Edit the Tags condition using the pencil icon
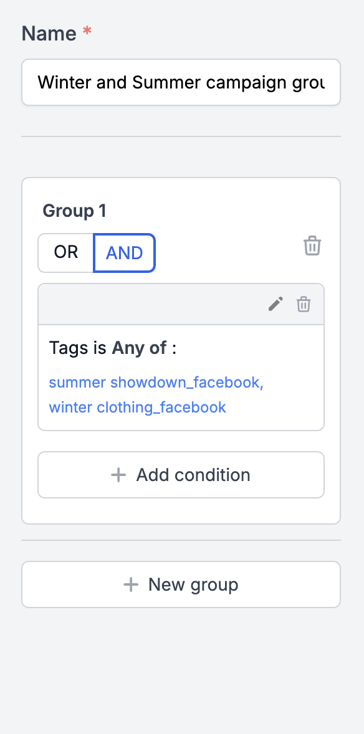Viewport: 364px width, 734px height. tap(276, 304)
